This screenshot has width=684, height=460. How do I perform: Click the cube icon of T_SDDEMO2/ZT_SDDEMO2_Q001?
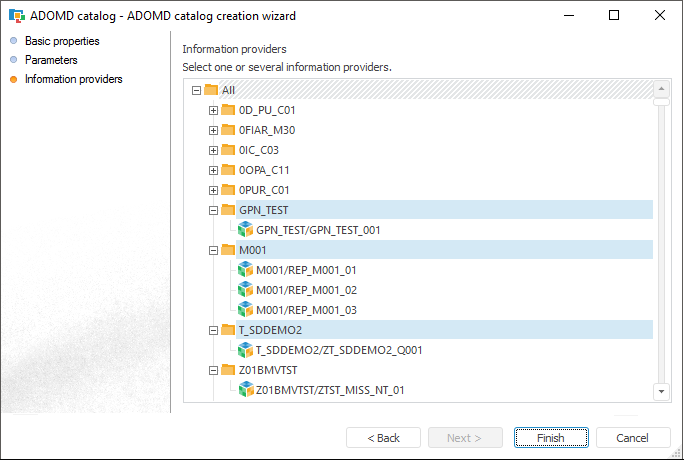[246, 350]
